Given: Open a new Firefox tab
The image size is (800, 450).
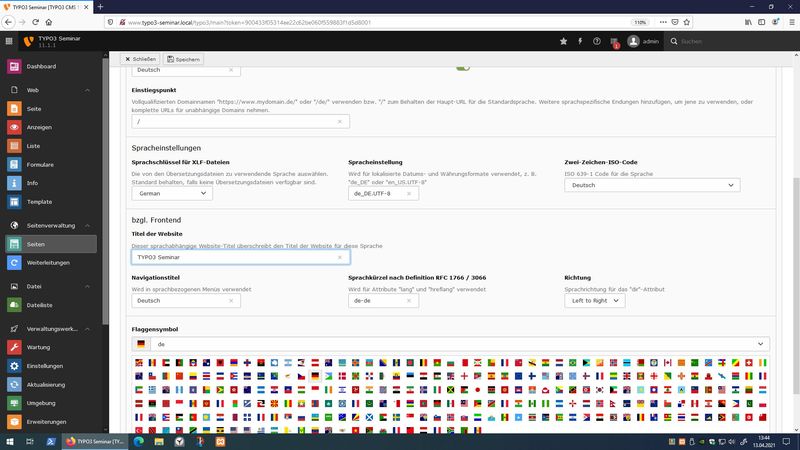Looking at the screenshot, I should point(101,7).
